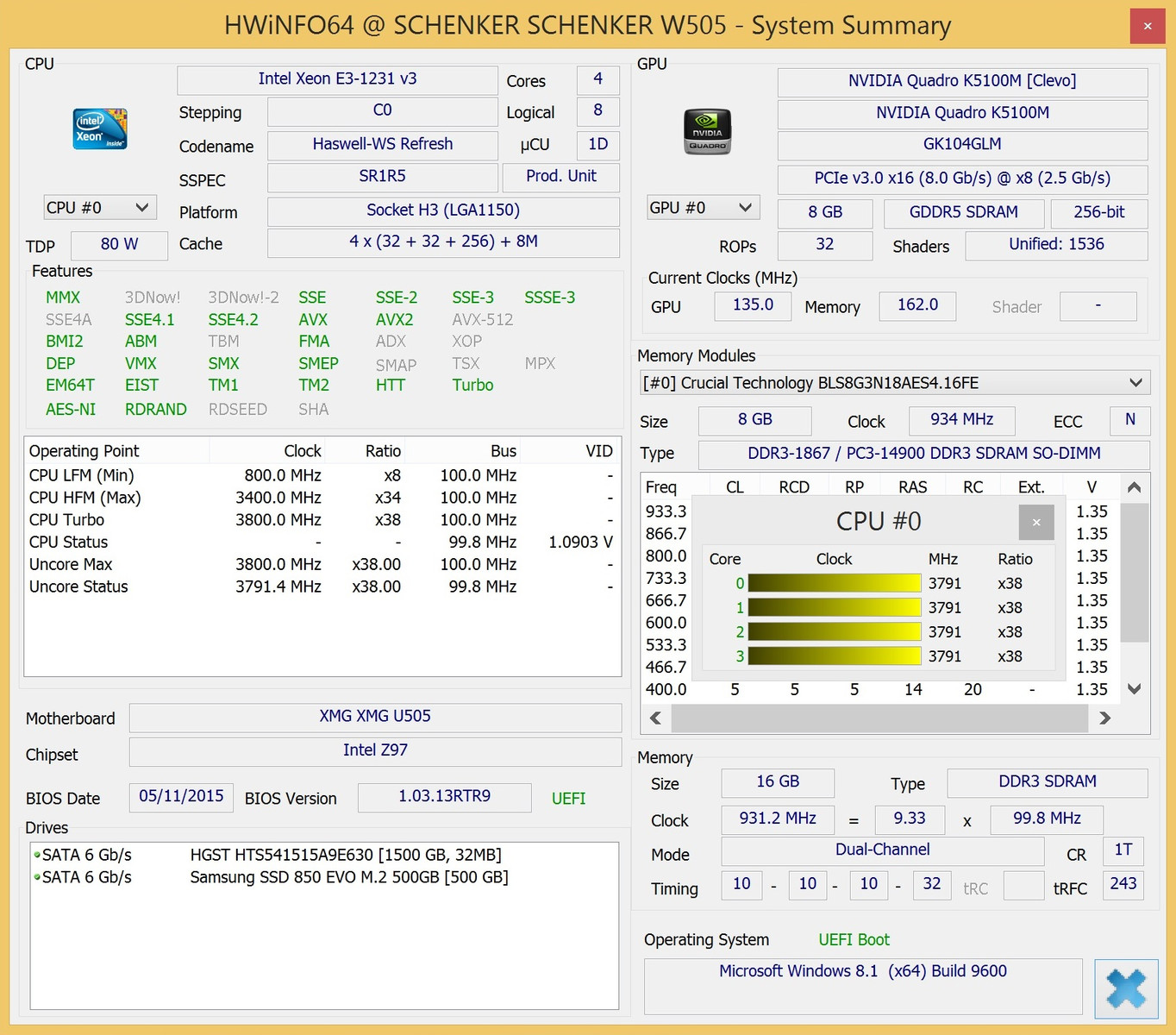Image resolution: width=1176 pixels, height=1035 pixels.
Task: Click the CL column header in timings table
Action: [x=735, y=487]
